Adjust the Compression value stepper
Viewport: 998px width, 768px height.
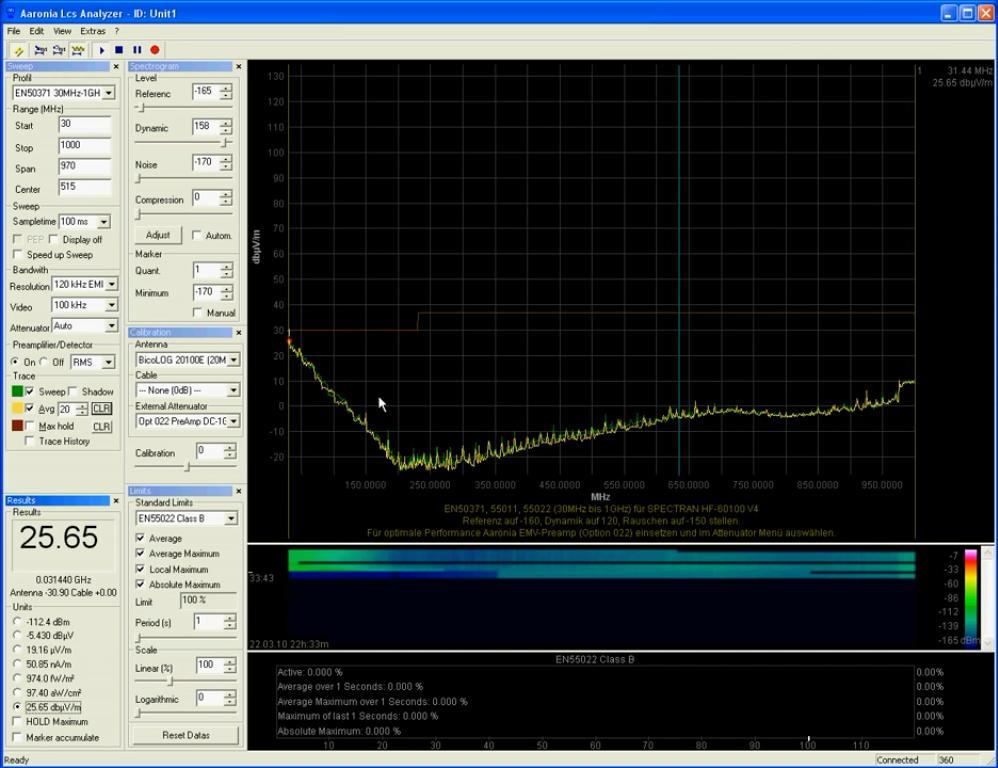(x=226, y=199)
